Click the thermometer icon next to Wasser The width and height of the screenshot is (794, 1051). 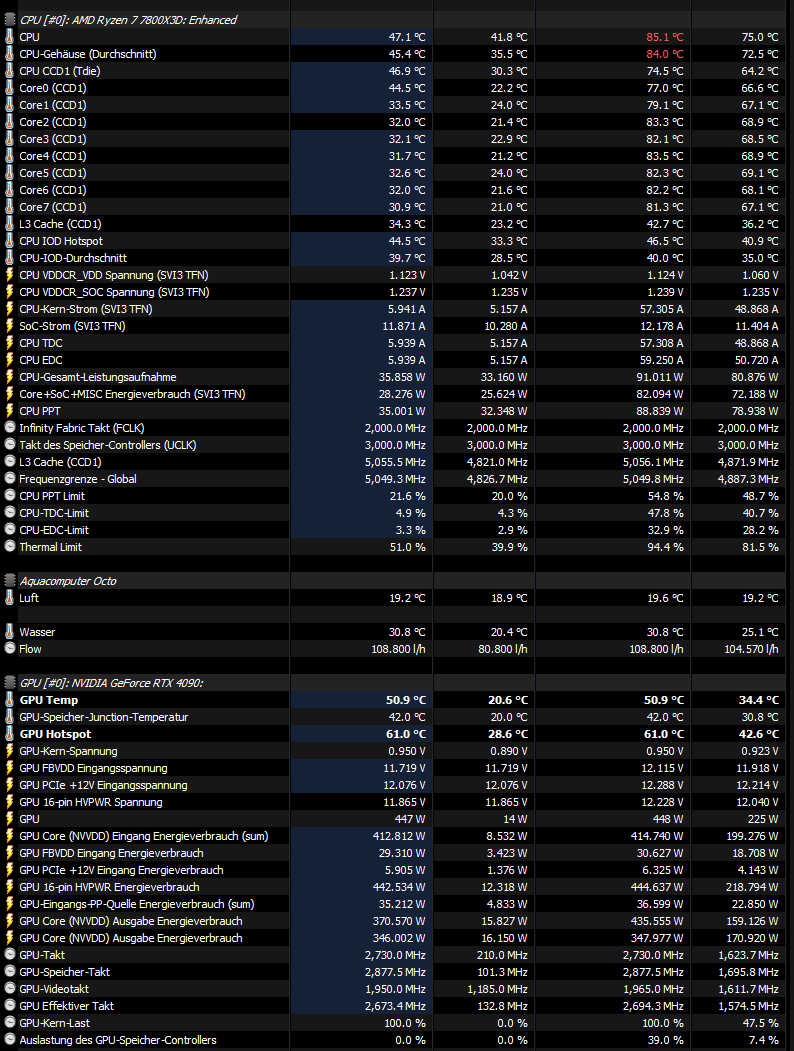(9, 632)
